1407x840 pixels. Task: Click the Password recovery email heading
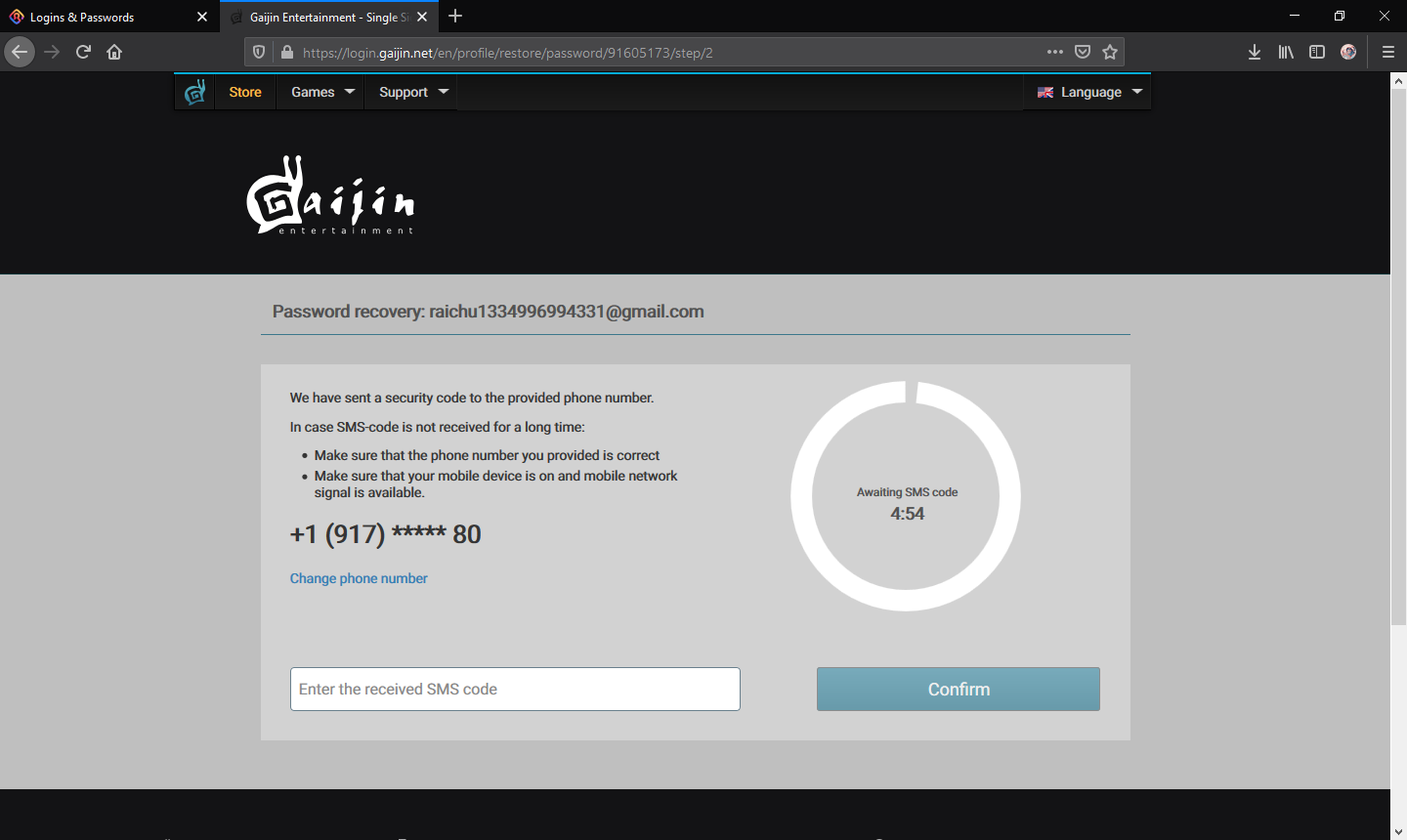(x=489, y=312)
